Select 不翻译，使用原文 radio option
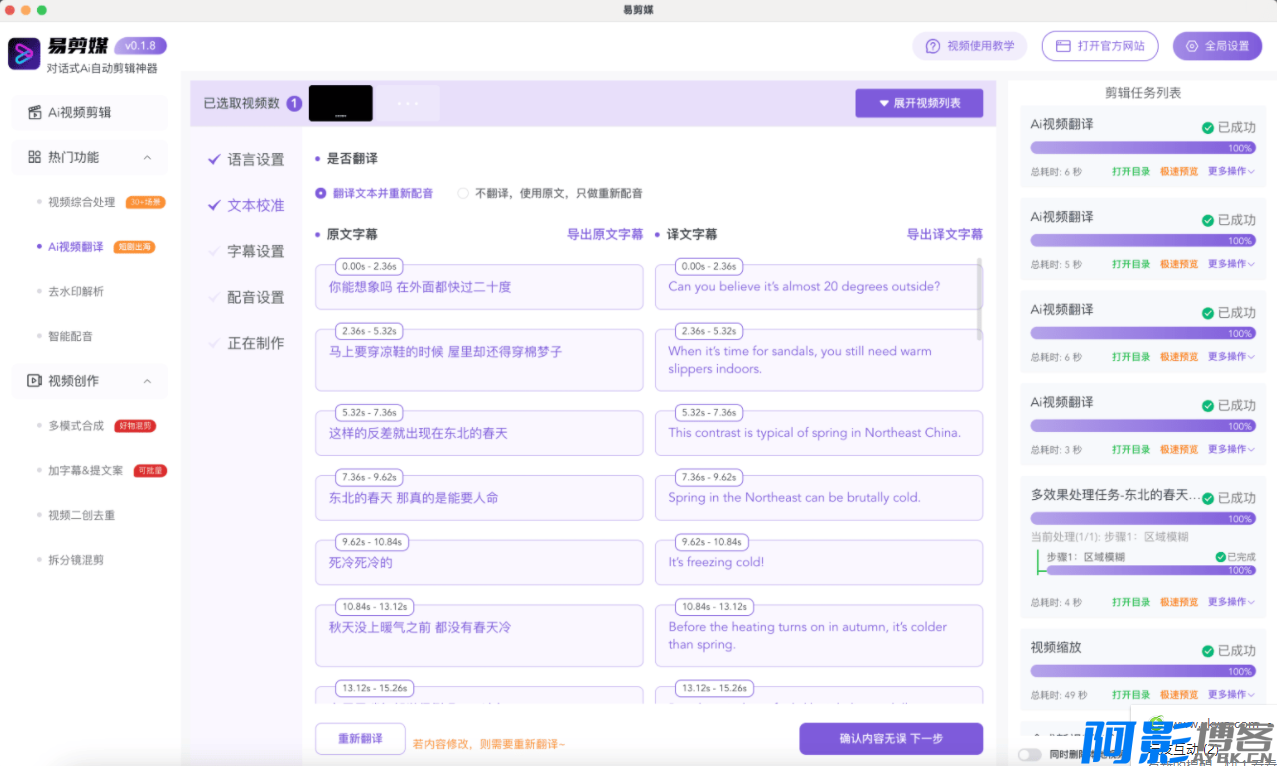This screenshot has width=1277, height=766. (550, 193)
